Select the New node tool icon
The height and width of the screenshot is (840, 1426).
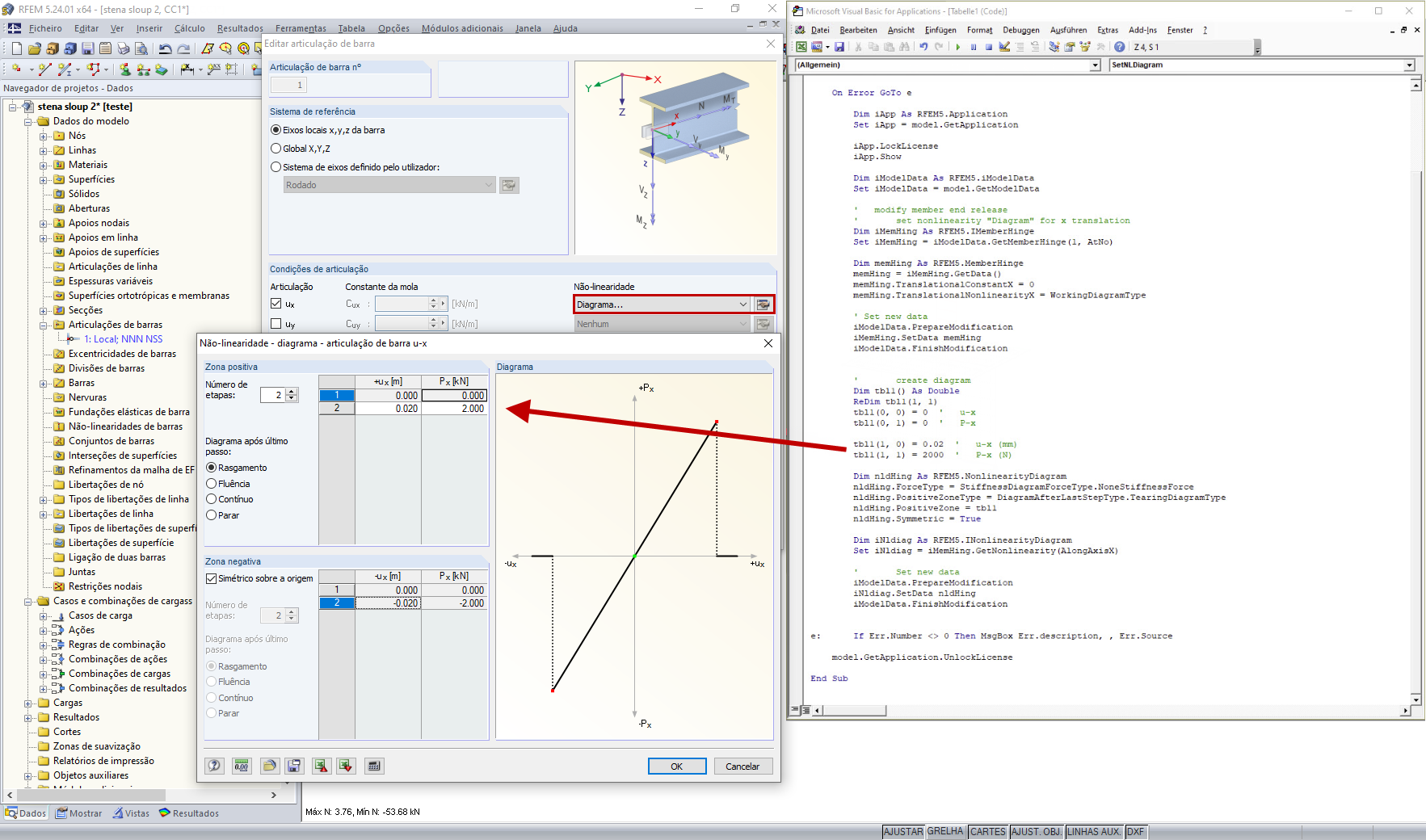tap(17, 69)
